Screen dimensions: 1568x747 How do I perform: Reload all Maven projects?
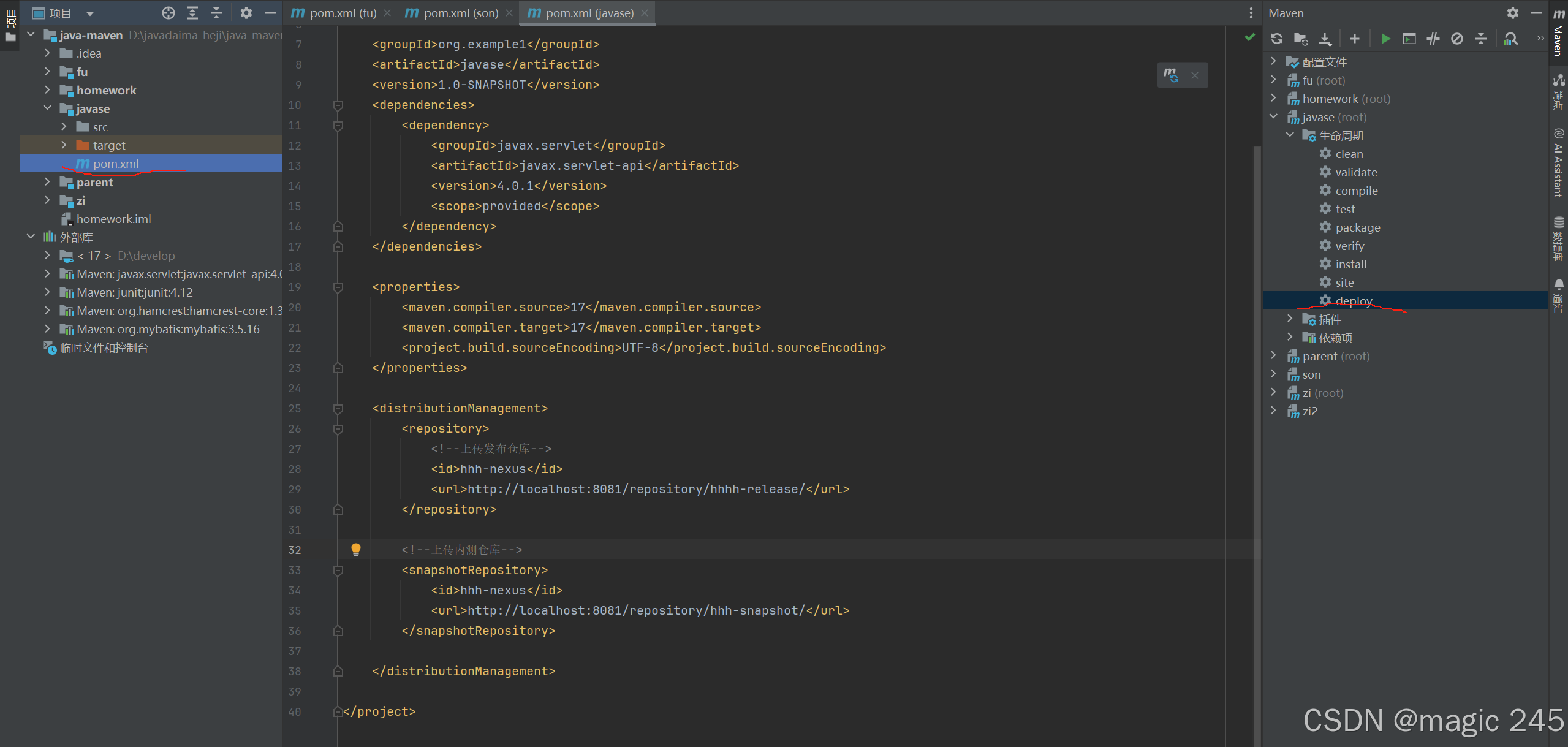coord(1277,39)
